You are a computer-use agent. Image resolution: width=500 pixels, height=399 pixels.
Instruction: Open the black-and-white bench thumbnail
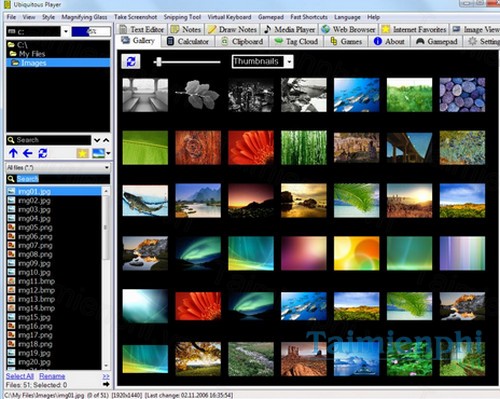[x=145, y=95]
